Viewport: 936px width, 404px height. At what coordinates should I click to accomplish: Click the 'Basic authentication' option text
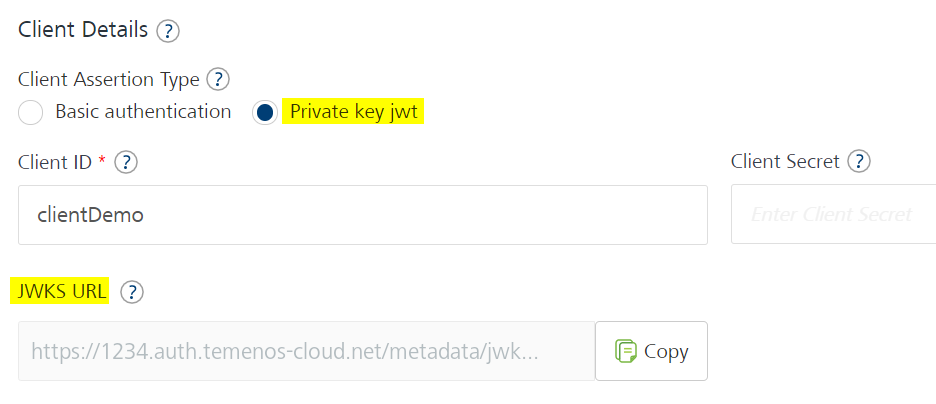pyautogui.click(x=143, y=112)
